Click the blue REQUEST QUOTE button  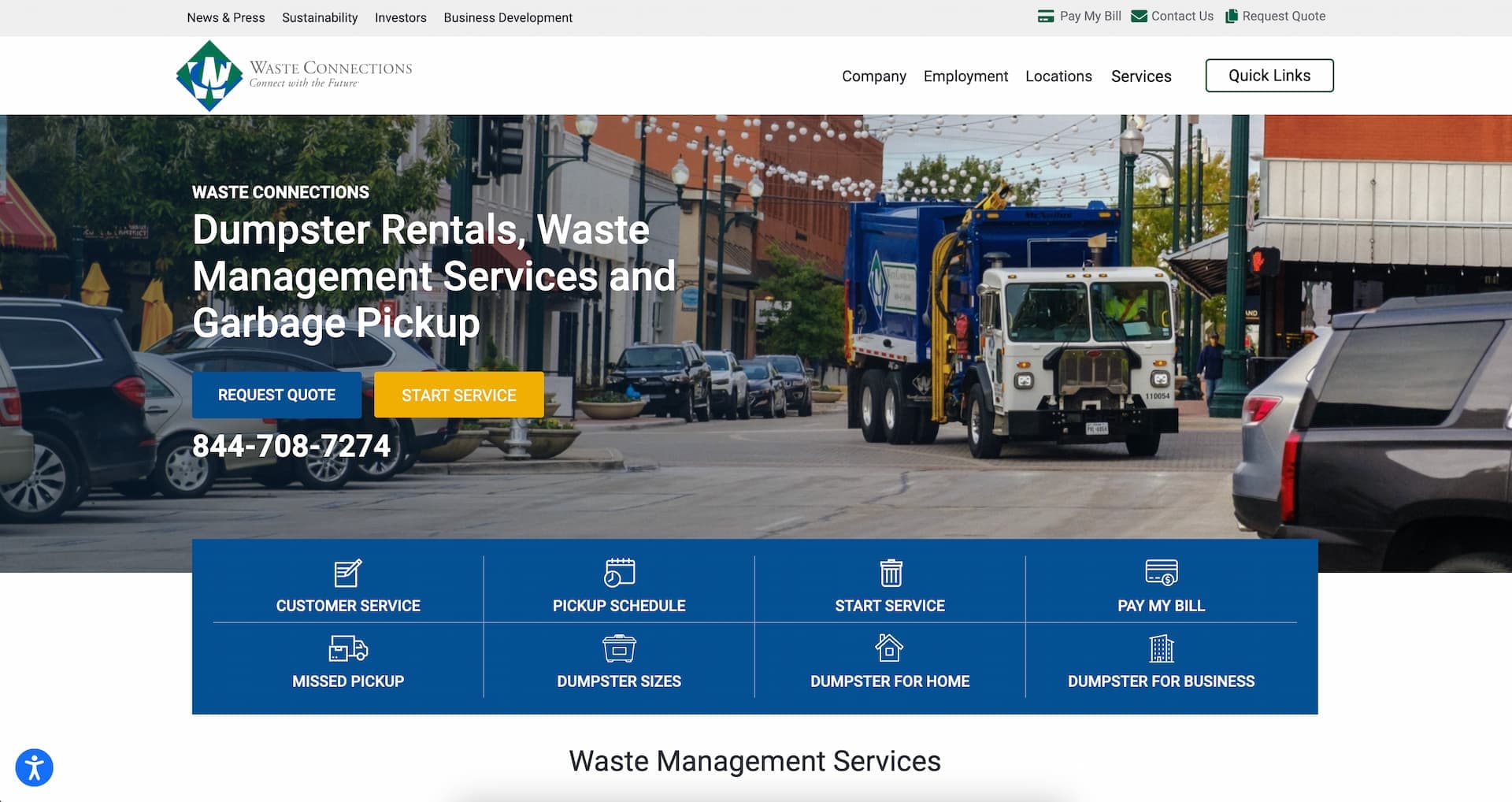pyautogui.click(x=276, y=395)
